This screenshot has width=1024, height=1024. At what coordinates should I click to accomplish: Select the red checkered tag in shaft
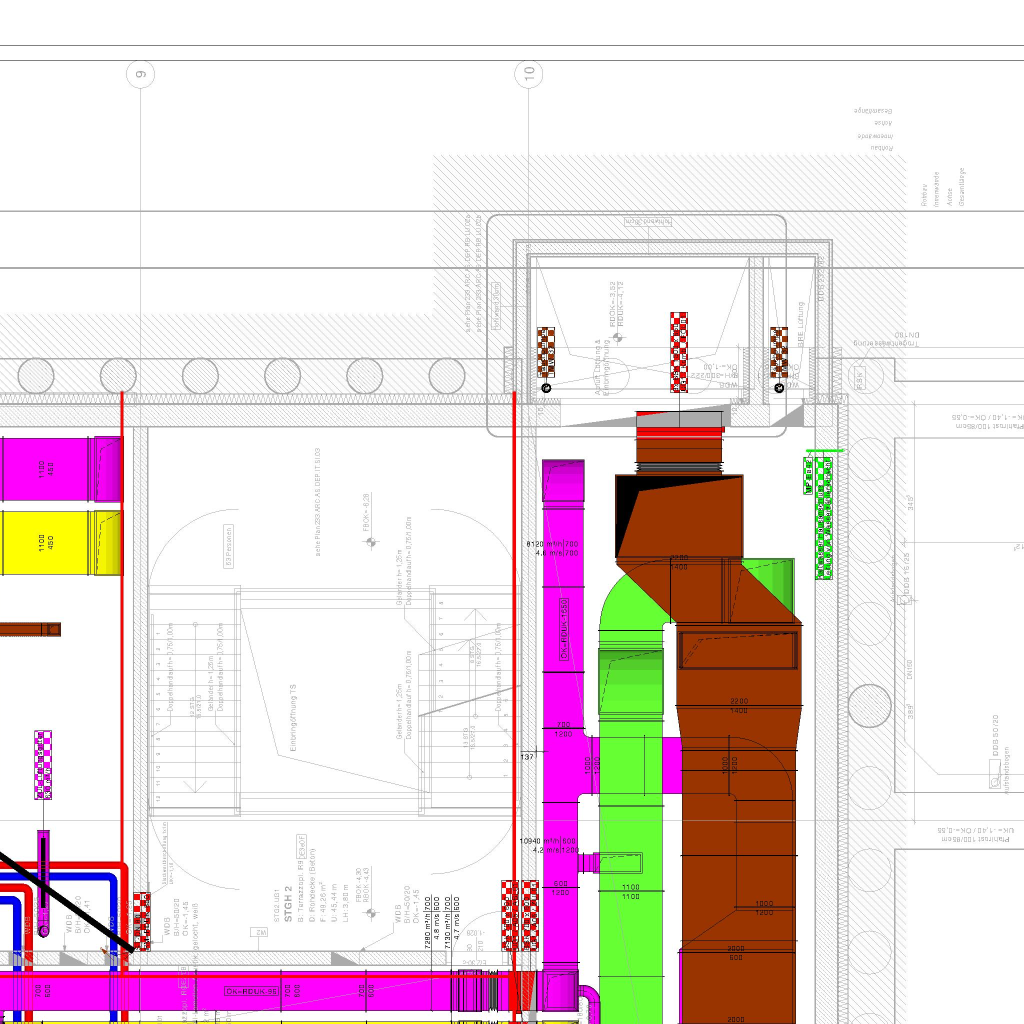pyautogui.click(x=679, y=351)
